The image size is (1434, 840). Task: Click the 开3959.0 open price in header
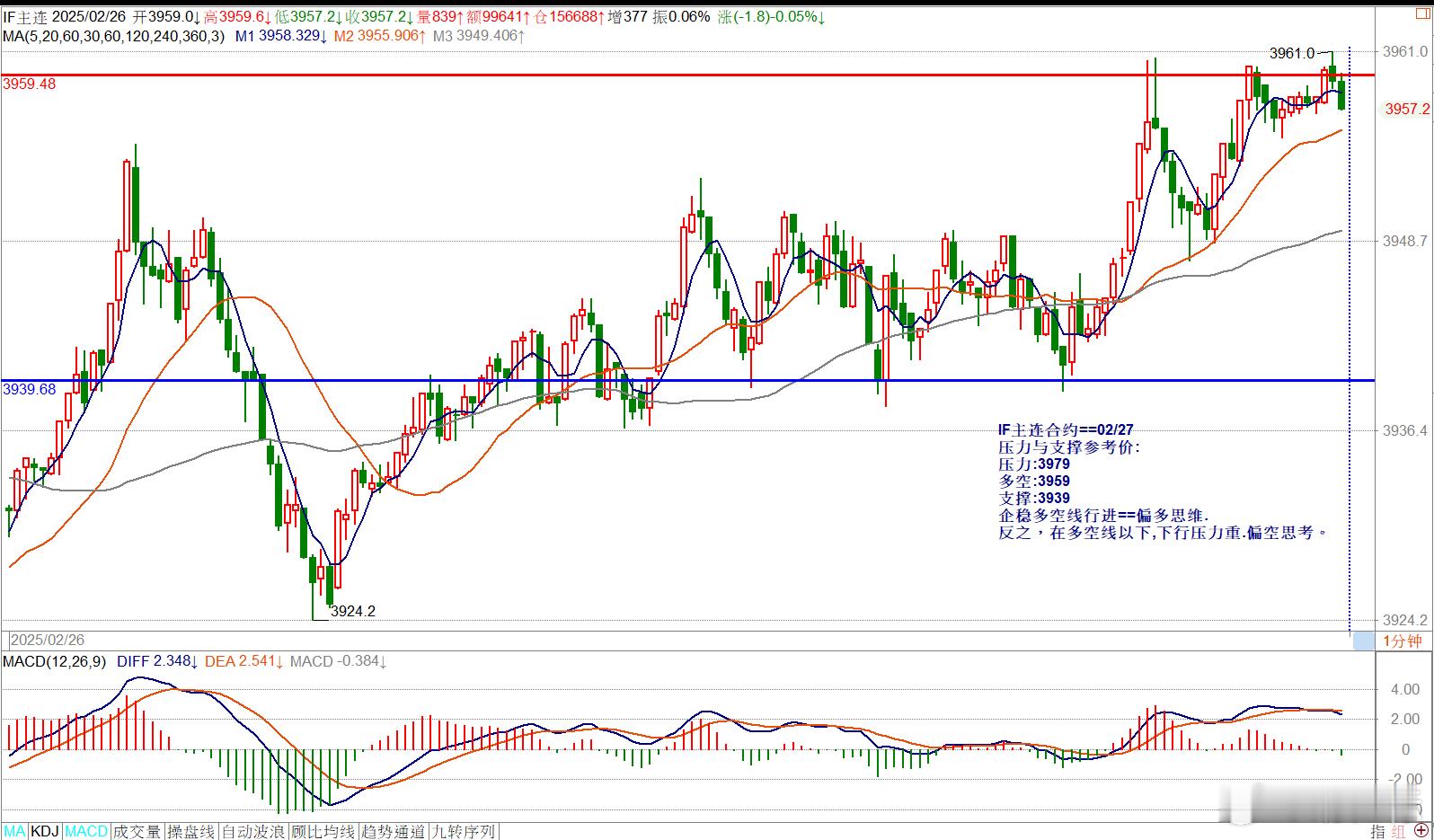click(x=164, y=17)
